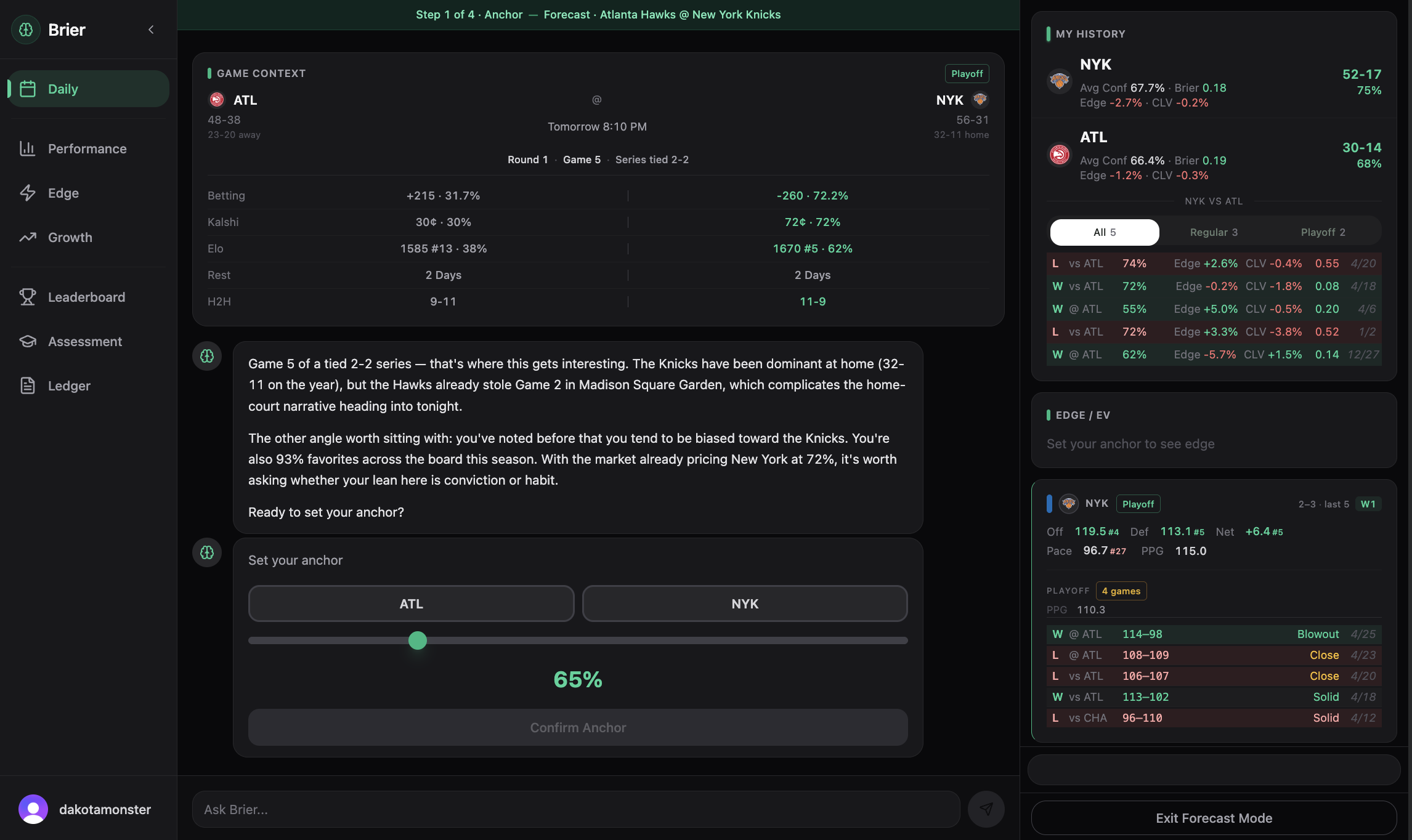Click the Playoff badge in Game Context
The width and height of the screenshot is (1412, 840).
[967, 73]
